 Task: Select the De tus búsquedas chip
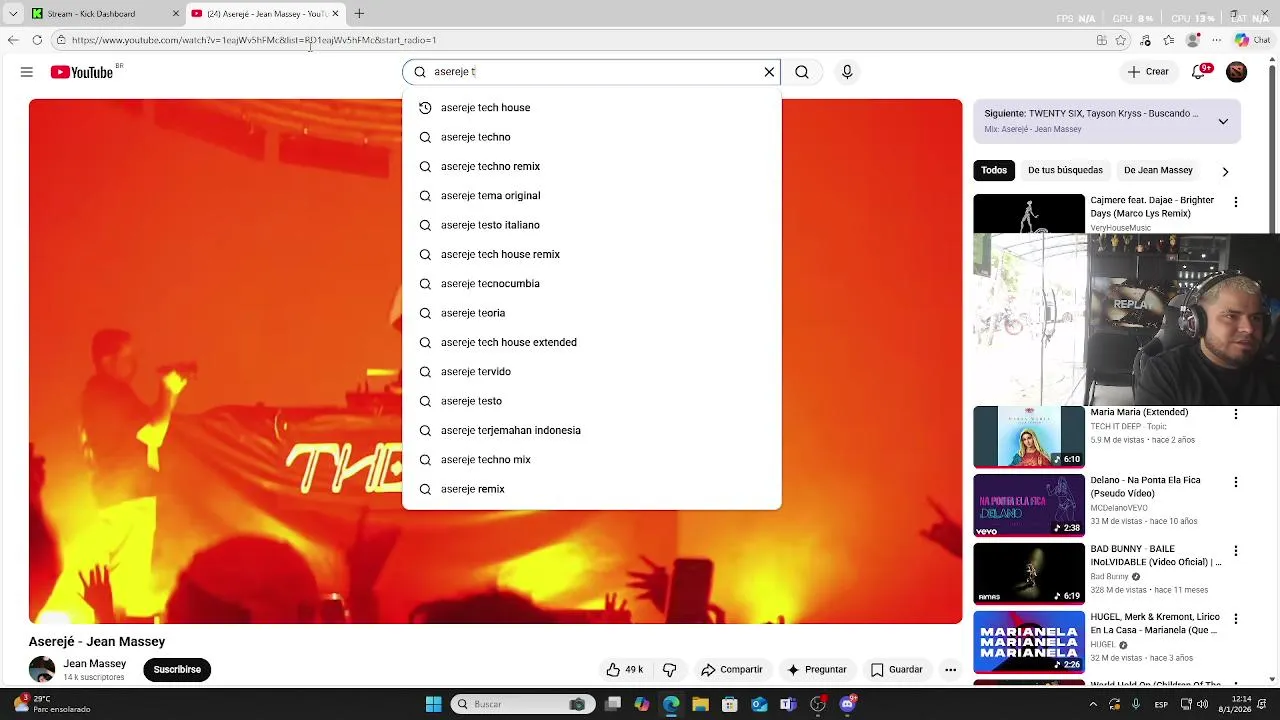coord(1065,170)
